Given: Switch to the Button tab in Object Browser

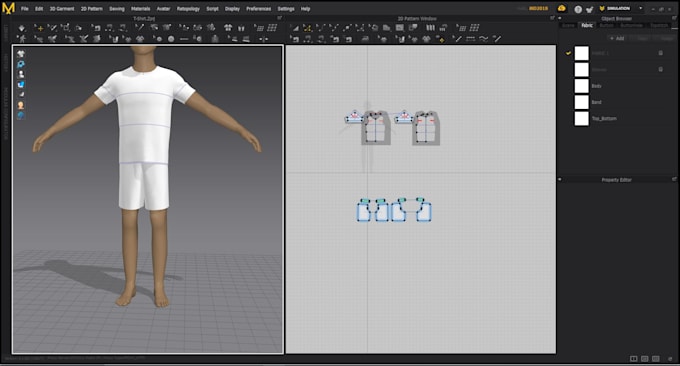Looking at the screenshot, I should pos(606,26).
